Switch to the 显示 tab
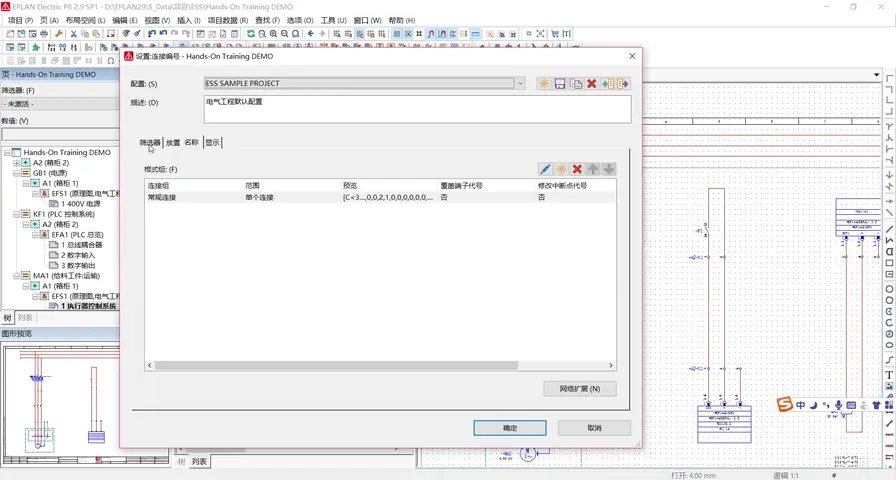This screenshot has width=896, height=480. [x=213, y=142]
